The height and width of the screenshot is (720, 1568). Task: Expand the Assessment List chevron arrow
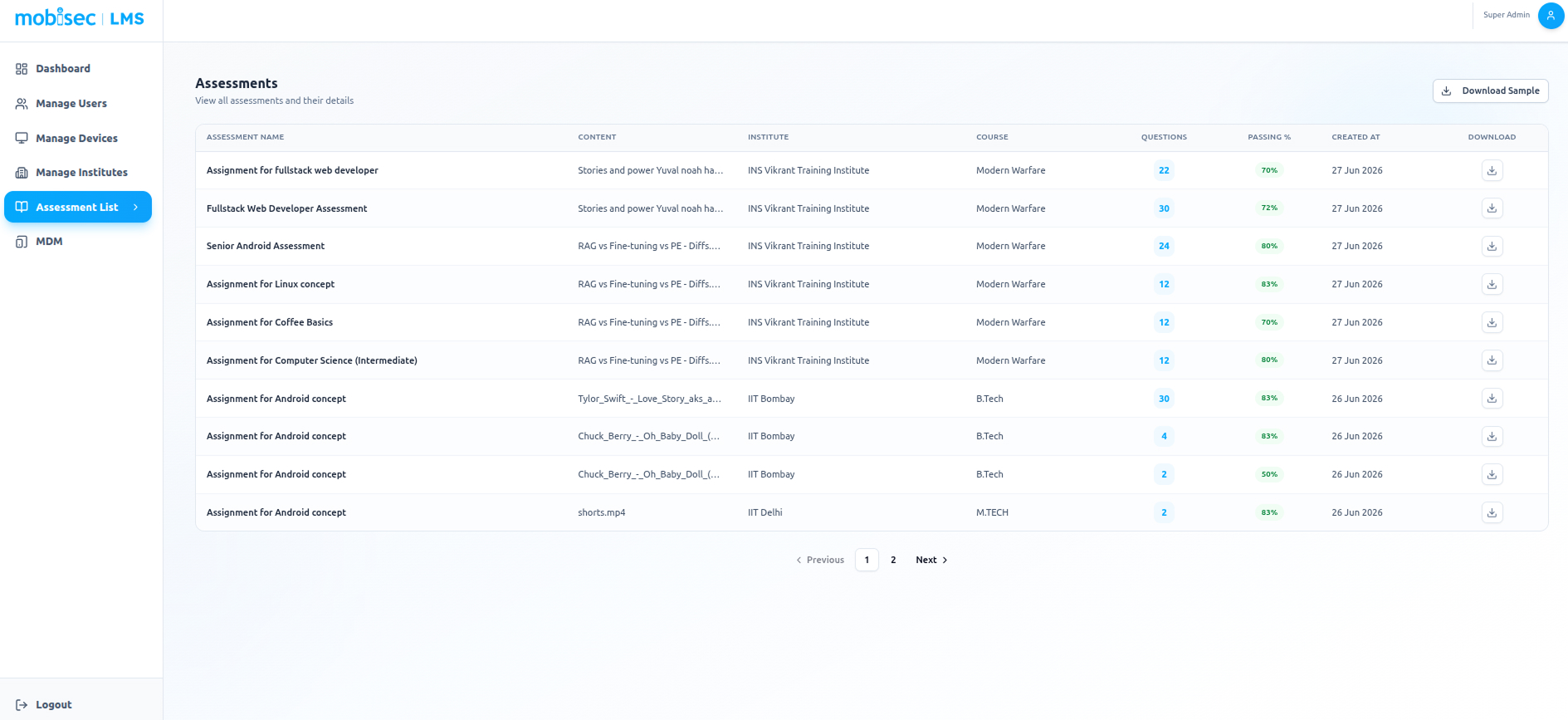pos(135,207)
